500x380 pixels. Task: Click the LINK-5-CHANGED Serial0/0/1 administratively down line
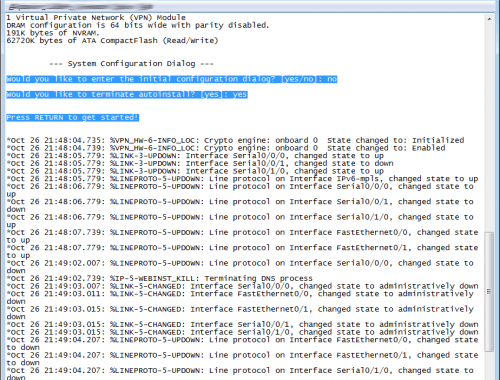[x=242, y=324]
